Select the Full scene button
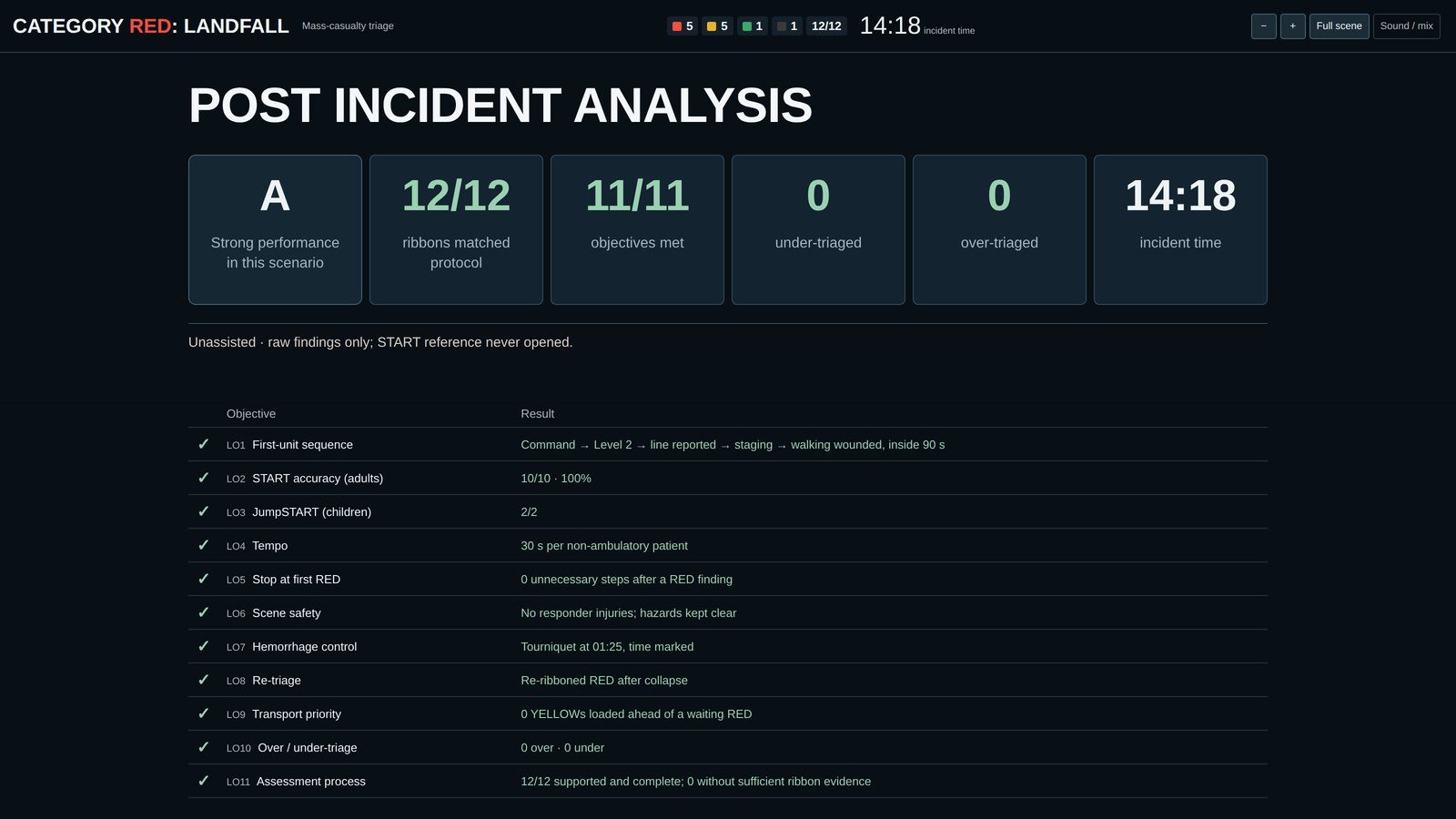The image size is (1456, 819). tap(1339, 26)
